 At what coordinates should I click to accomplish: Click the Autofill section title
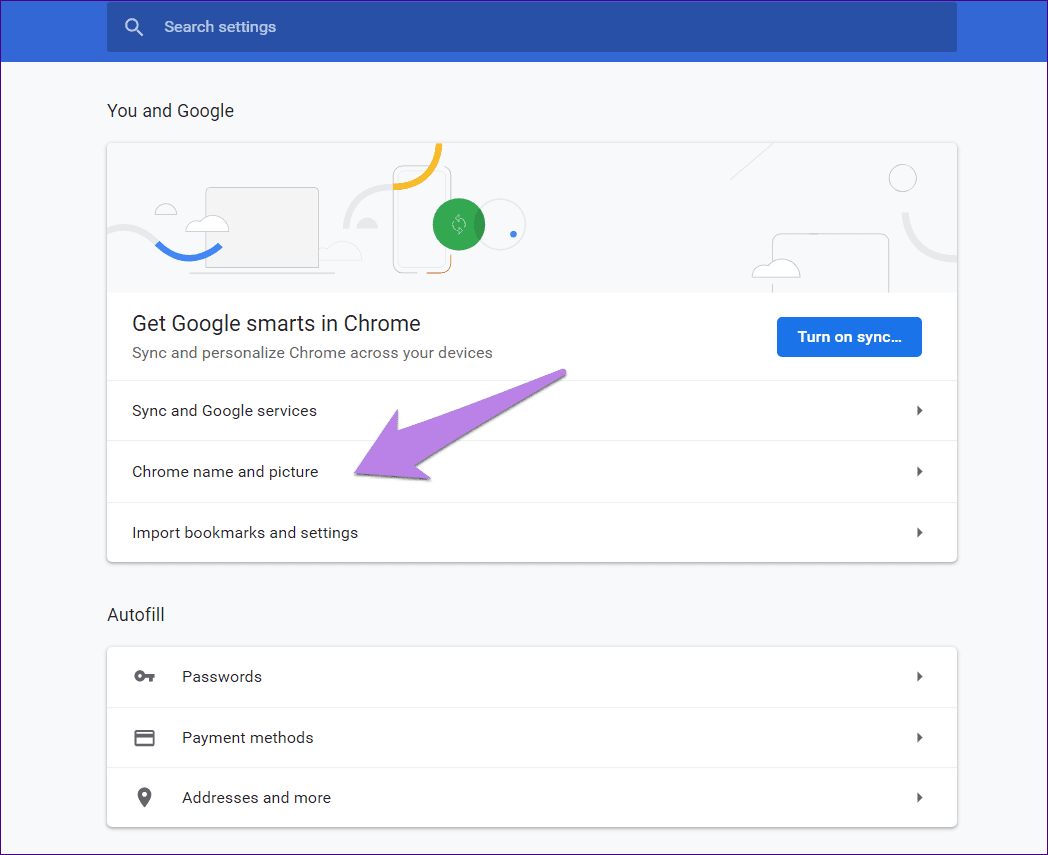(x=136, y=614)
